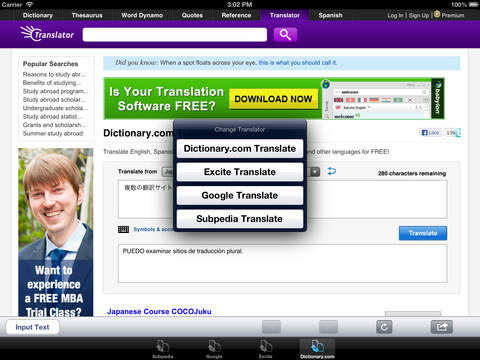Tap the Facebook Like button
Viewport: 480px width, 360px height.
(430, 133)
